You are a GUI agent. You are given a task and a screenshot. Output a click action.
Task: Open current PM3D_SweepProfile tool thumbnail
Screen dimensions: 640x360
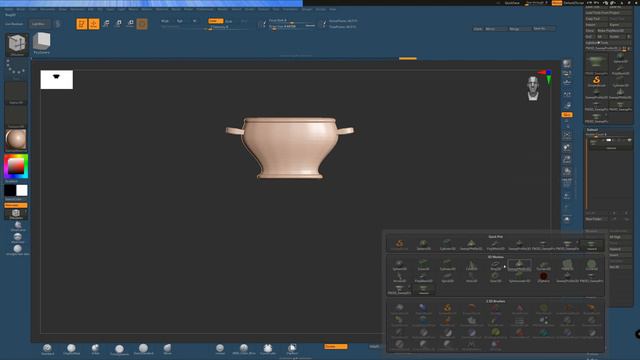[596, 64]
